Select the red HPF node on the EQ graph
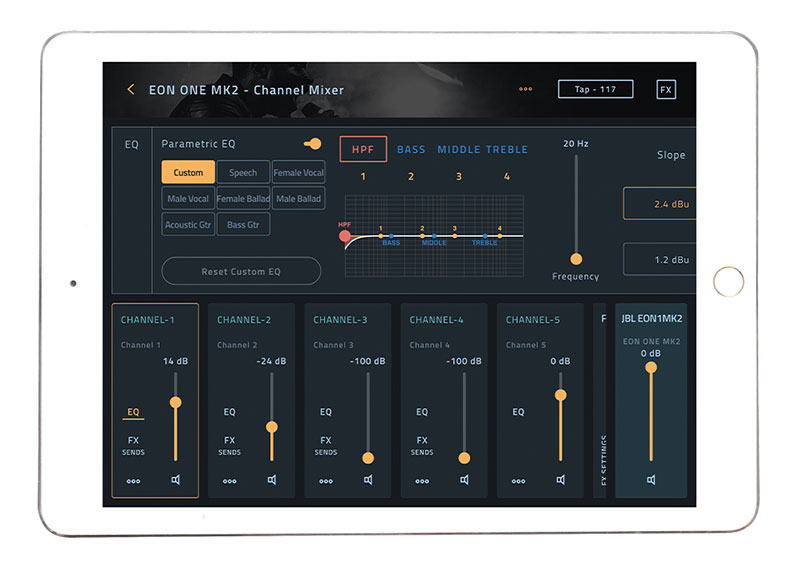The width and height of the screenshot is (800, 582). 345,236
